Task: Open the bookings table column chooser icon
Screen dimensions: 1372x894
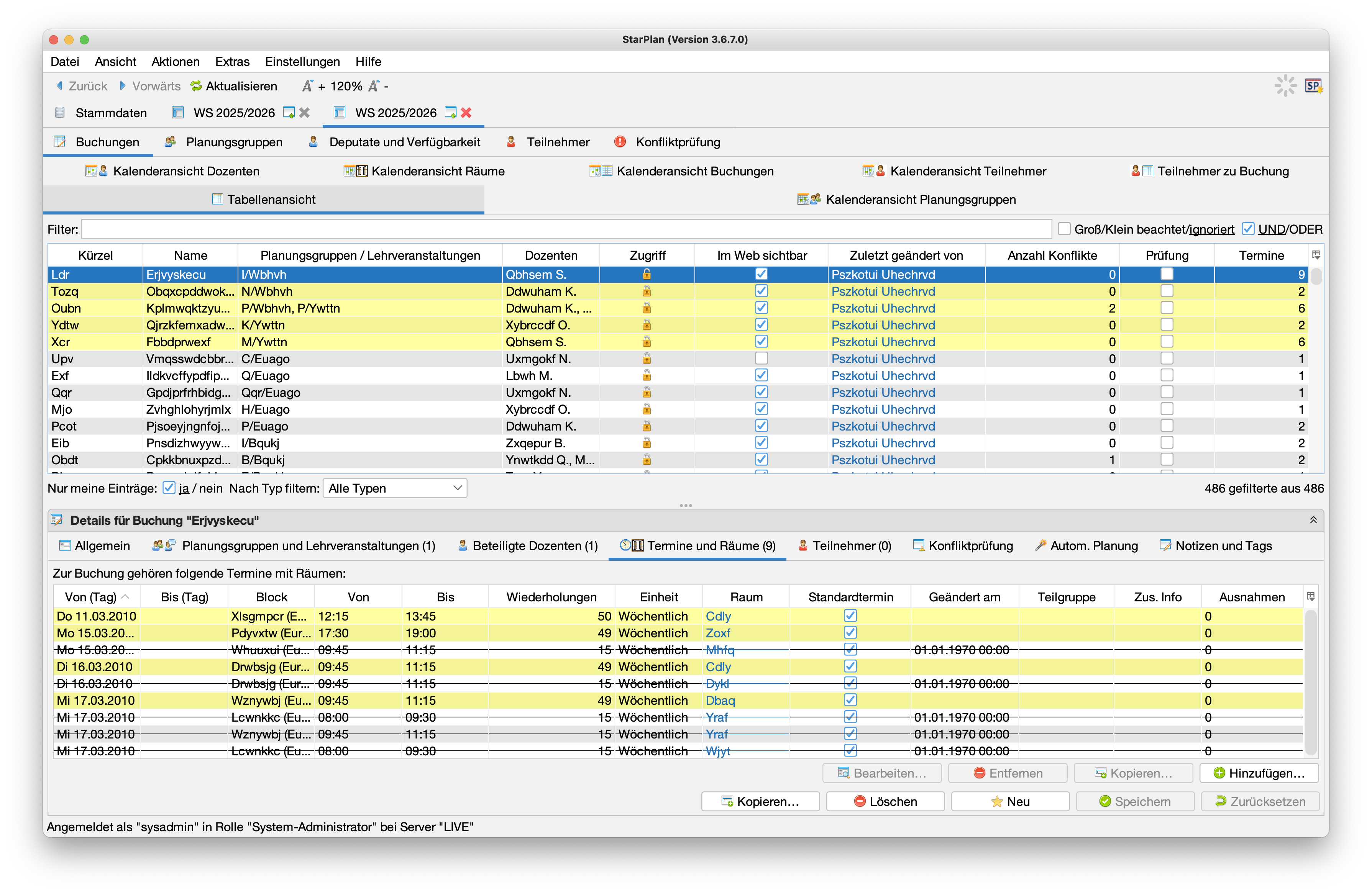Action: point(1316,255)
